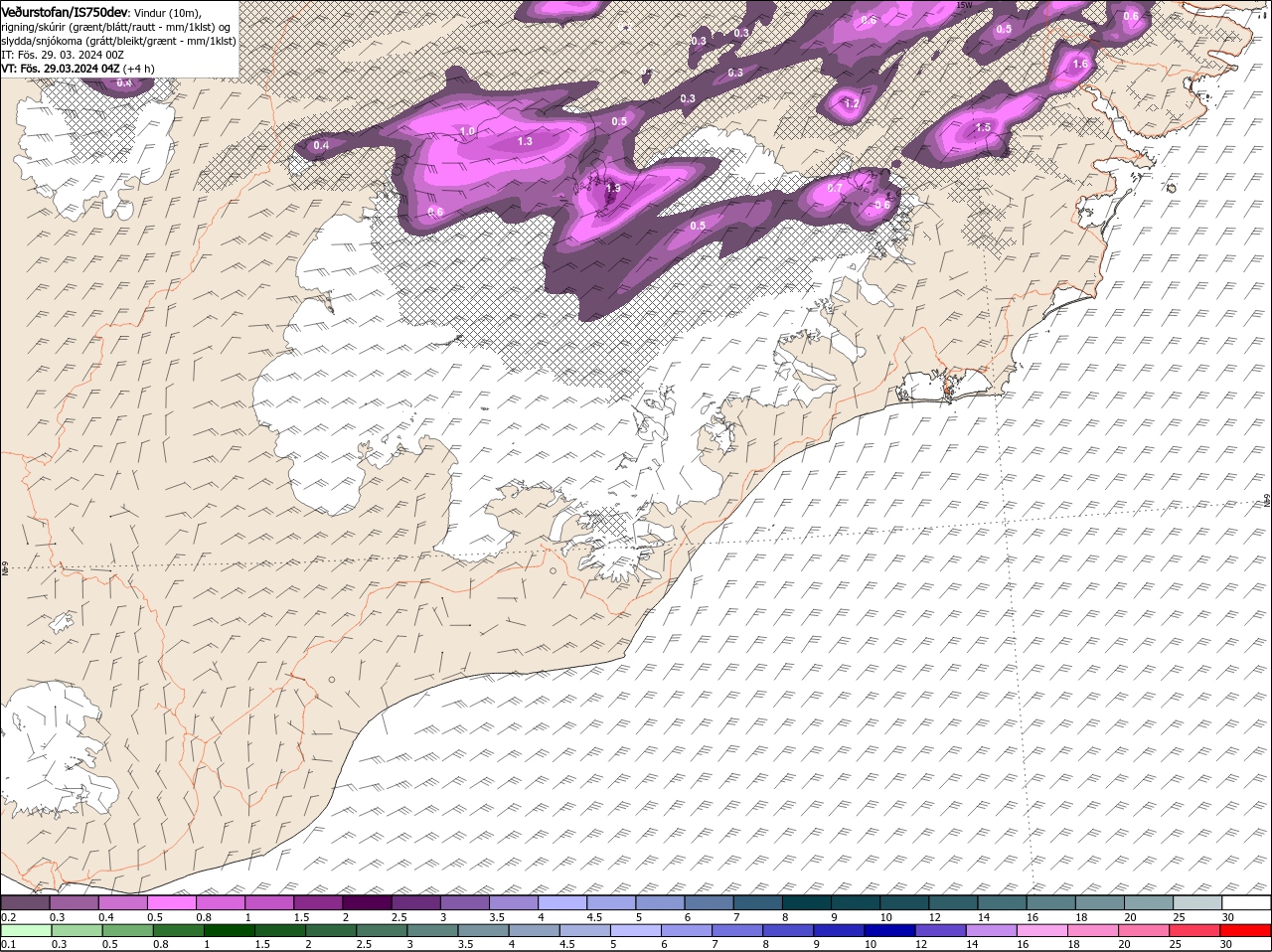
Task: Click the 1.5 snowfall contour label on the map
Action: coord(983,128)
